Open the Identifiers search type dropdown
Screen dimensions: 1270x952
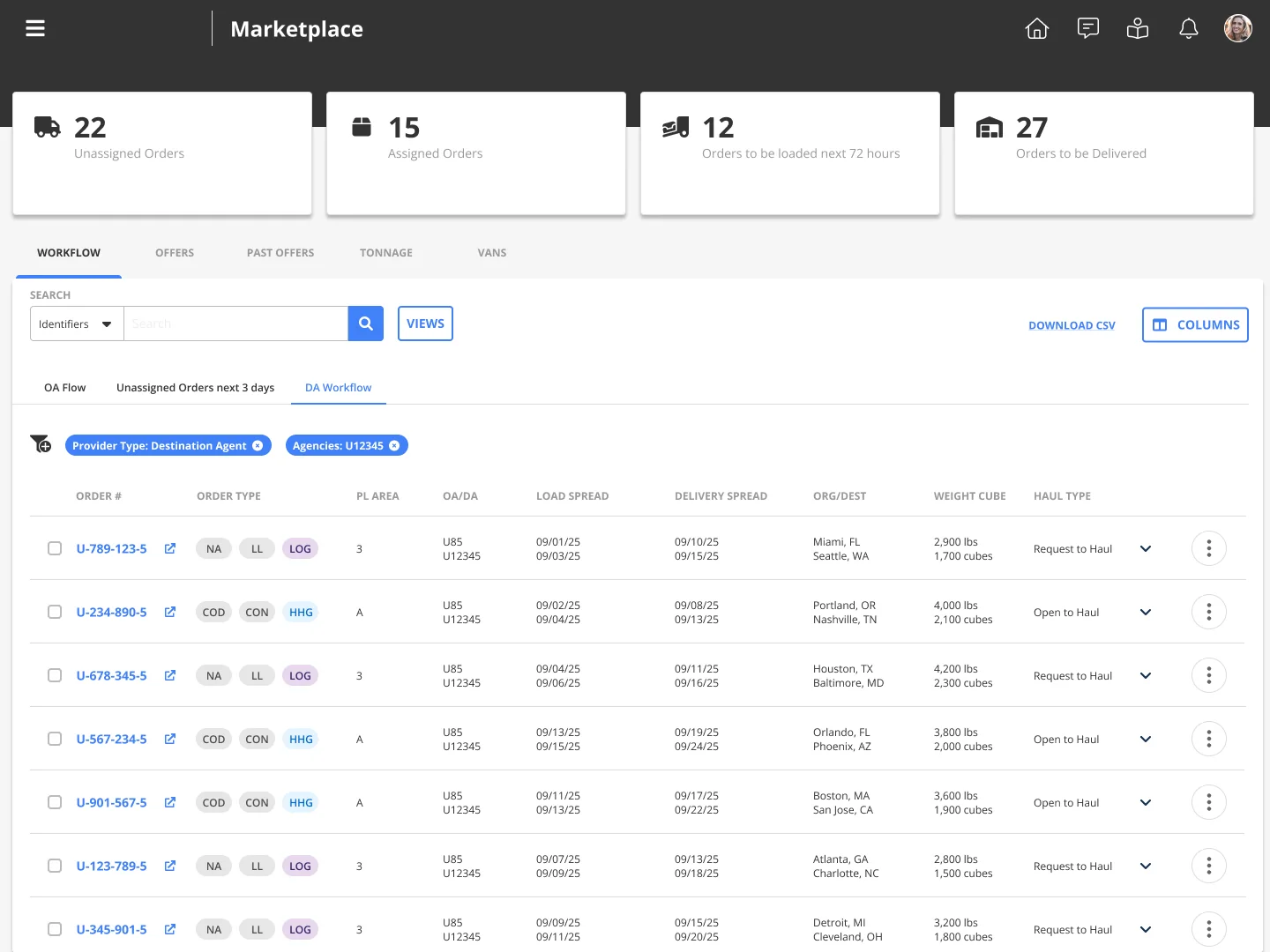tap(77, 324)
